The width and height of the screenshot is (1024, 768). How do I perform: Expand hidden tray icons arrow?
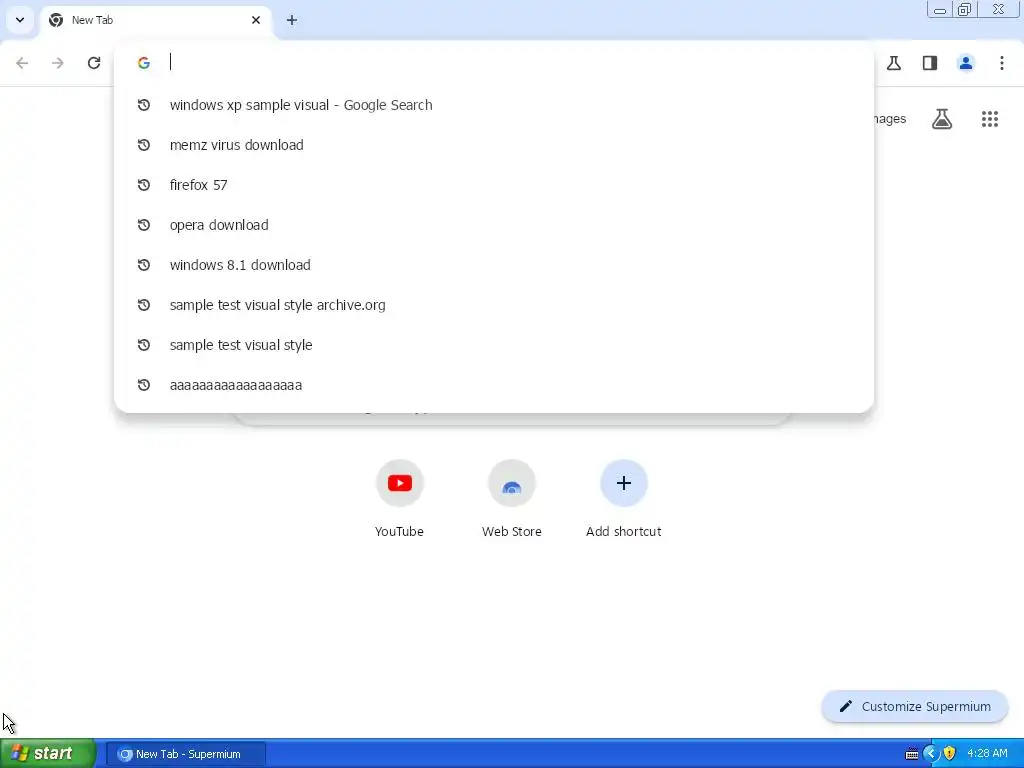click(x=931, y=754)
